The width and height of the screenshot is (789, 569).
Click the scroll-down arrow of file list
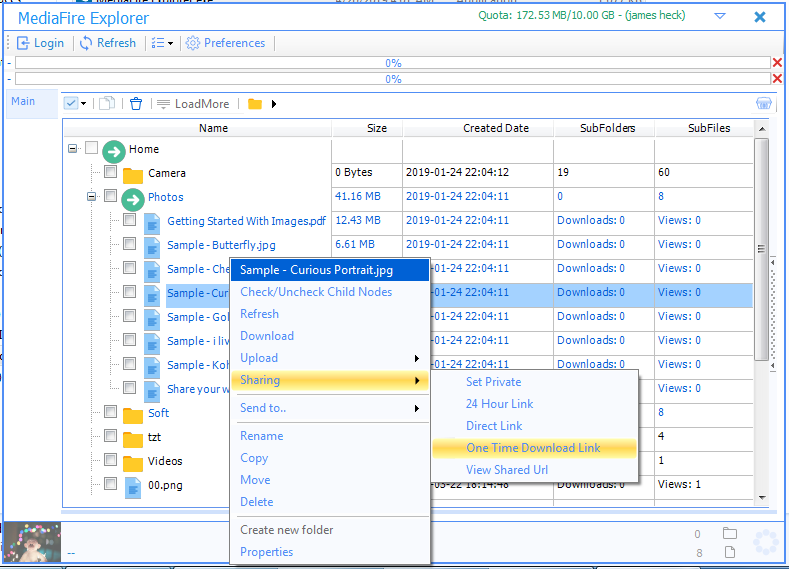point(762,498)
